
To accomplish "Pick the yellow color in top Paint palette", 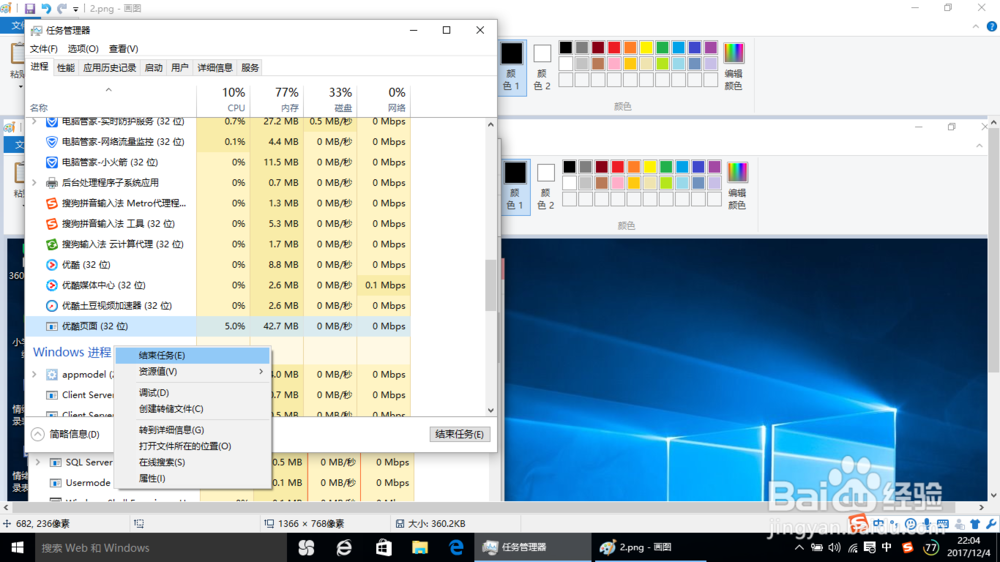I will pyautogui.click(x=646, y=48).
